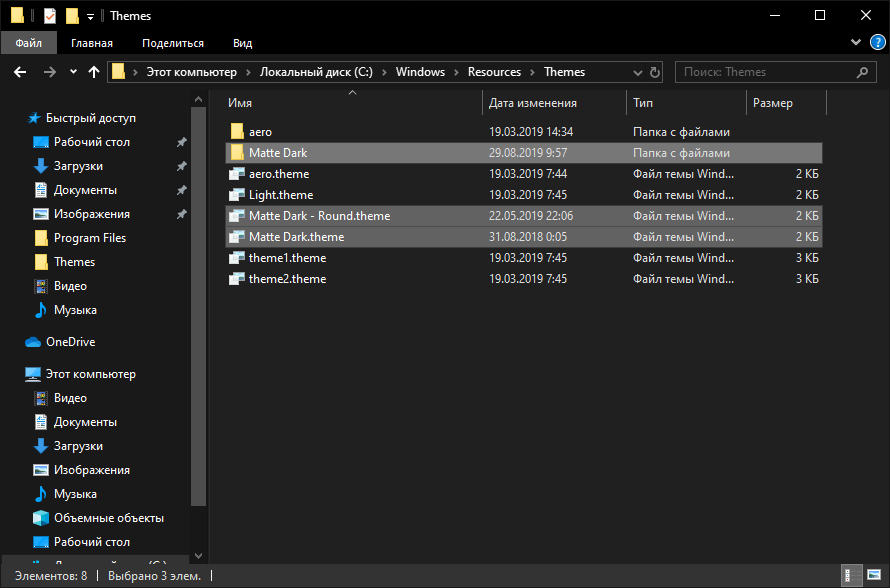Select theme1.theme file icon

click(237, 258)
